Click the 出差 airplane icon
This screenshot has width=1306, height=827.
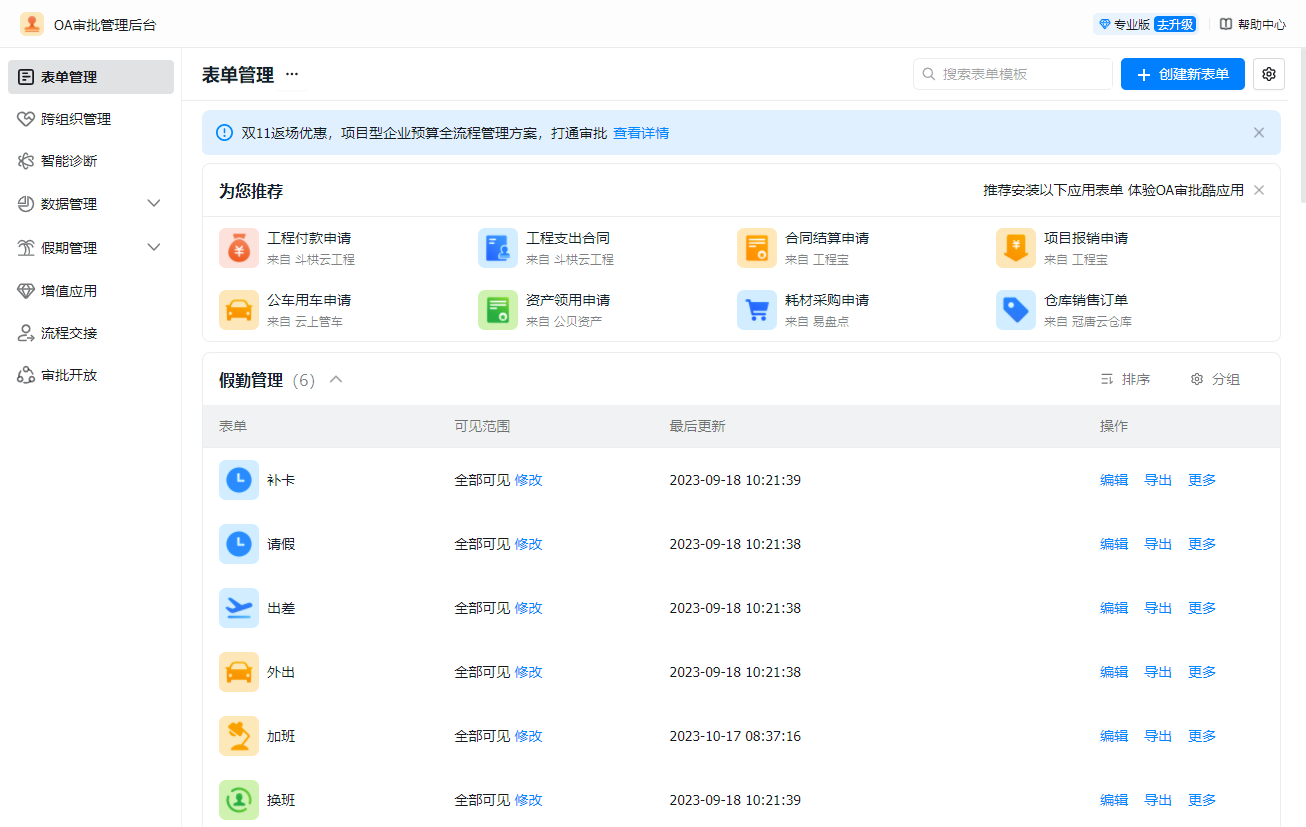[239, 608]
